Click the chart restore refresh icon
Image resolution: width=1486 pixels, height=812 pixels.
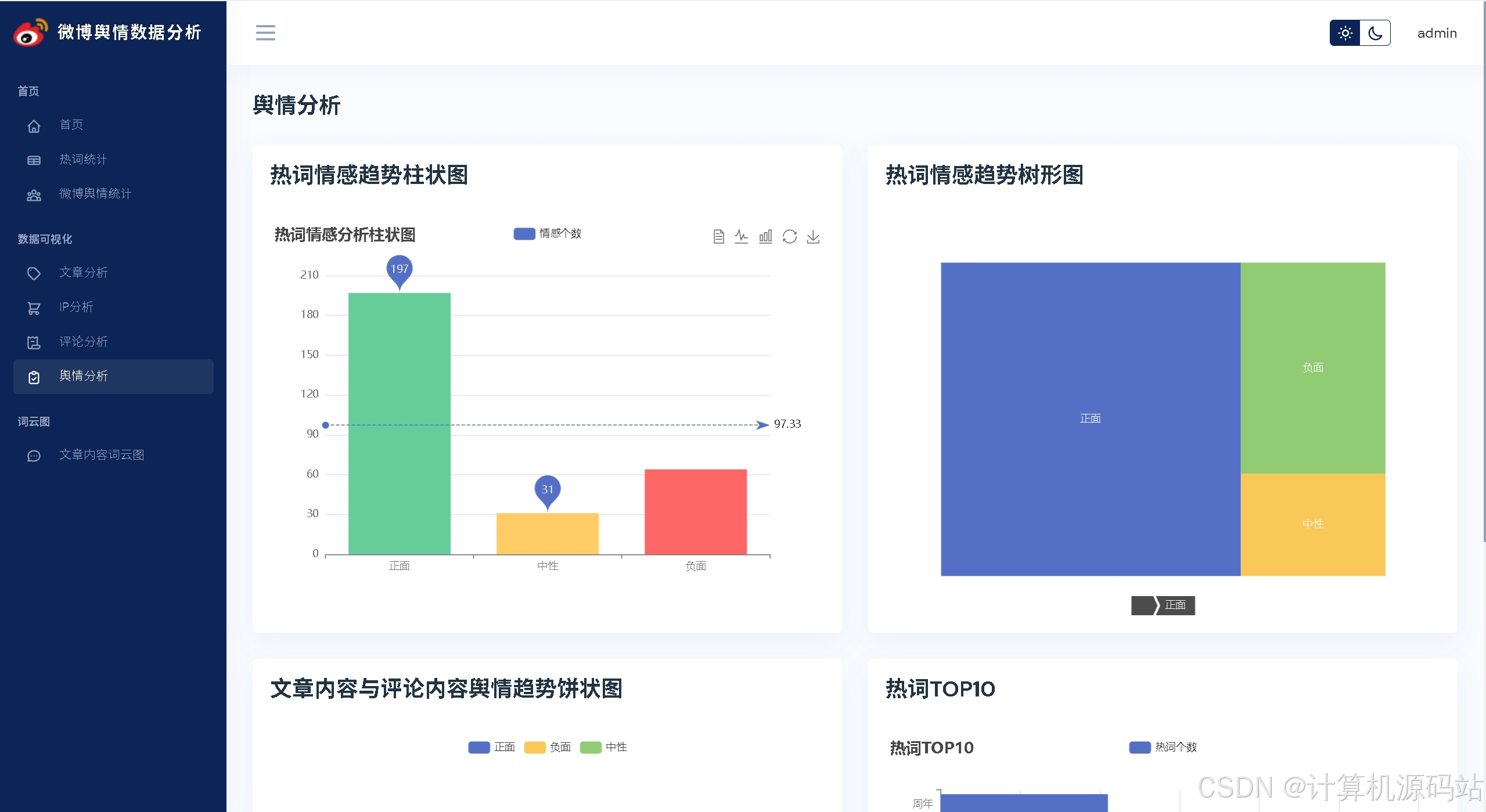pos(789,236)
